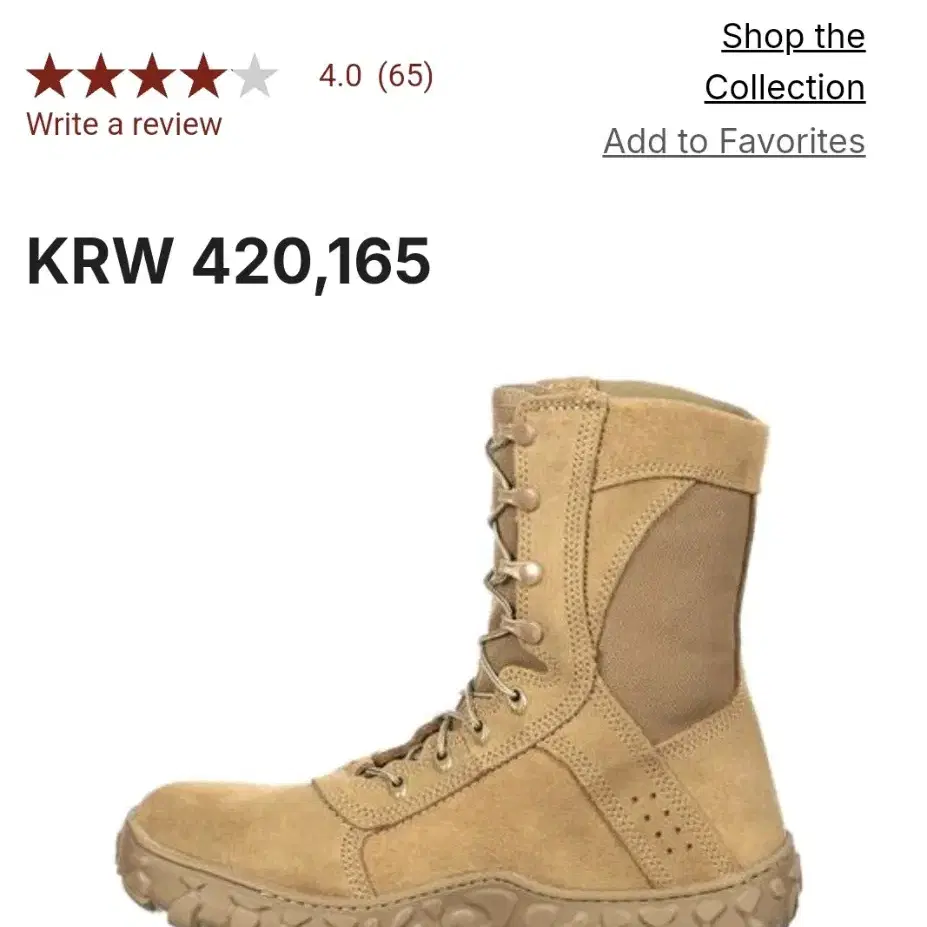Viewport: 927px width, 927px height.
Task: Follow the Shop the Collection link
Action: [785, 62]
